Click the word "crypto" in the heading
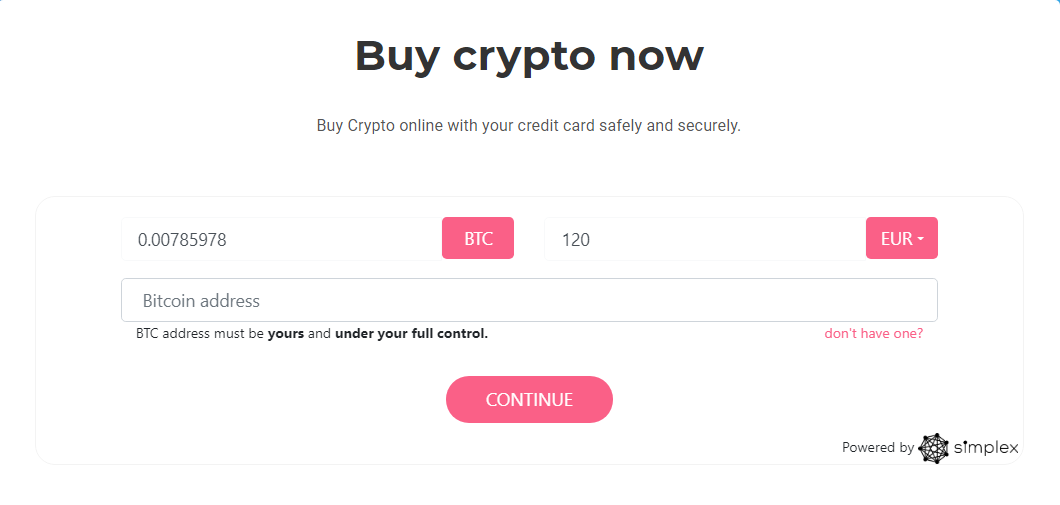Viewport: 1060px width, 505px height. pyautogui.click(x=524, y=58)
